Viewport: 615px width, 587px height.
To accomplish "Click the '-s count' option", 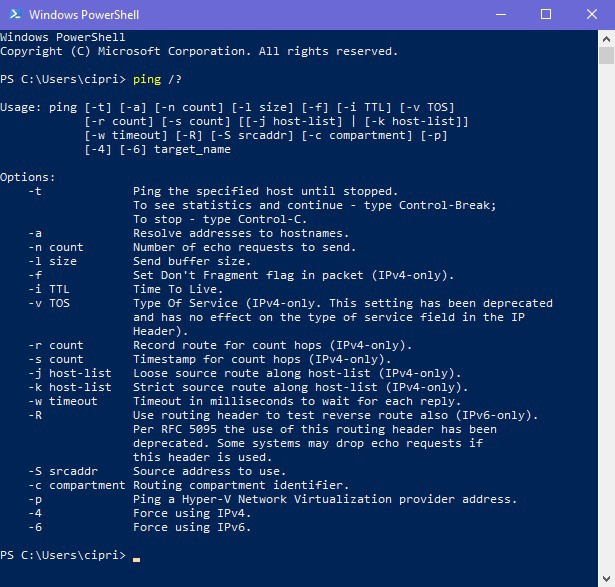I will click(56, 359).
